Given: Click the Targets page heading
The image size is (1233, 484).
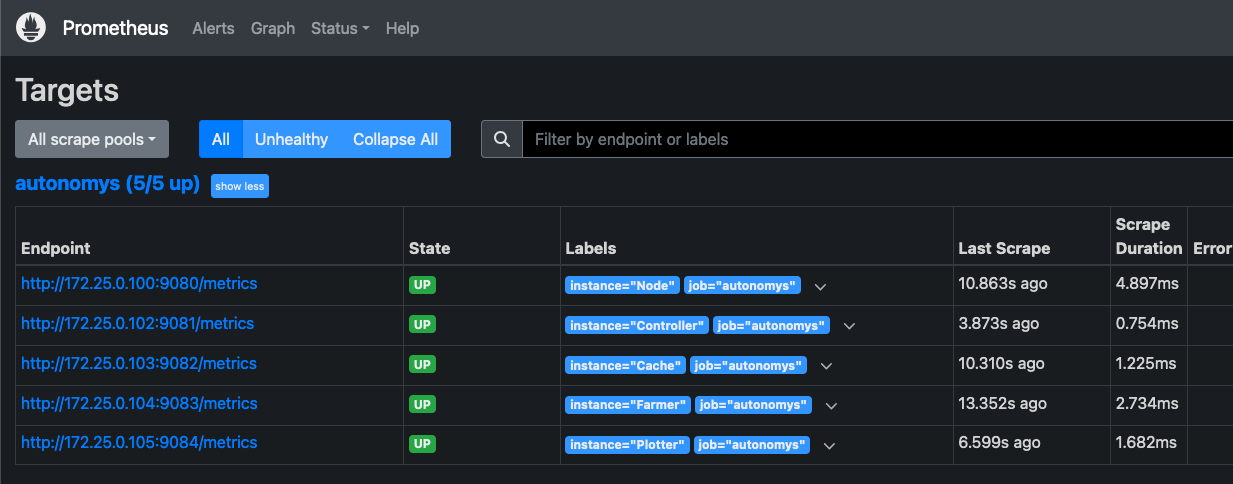Looking at the screenshot, I should tap(67, 91).
